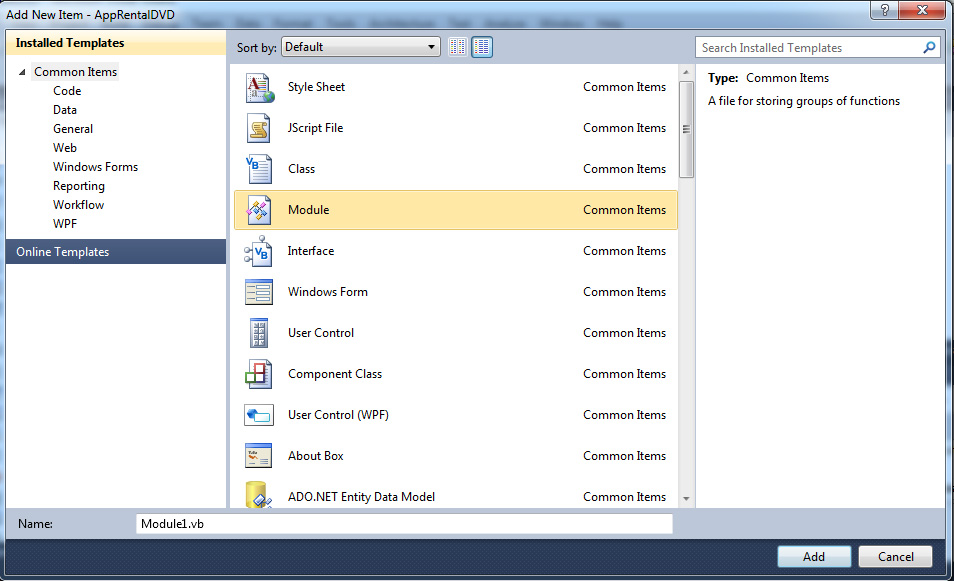The image size is (954, 581).
Task: Switch to small icons view
Action: coord(458,47)
